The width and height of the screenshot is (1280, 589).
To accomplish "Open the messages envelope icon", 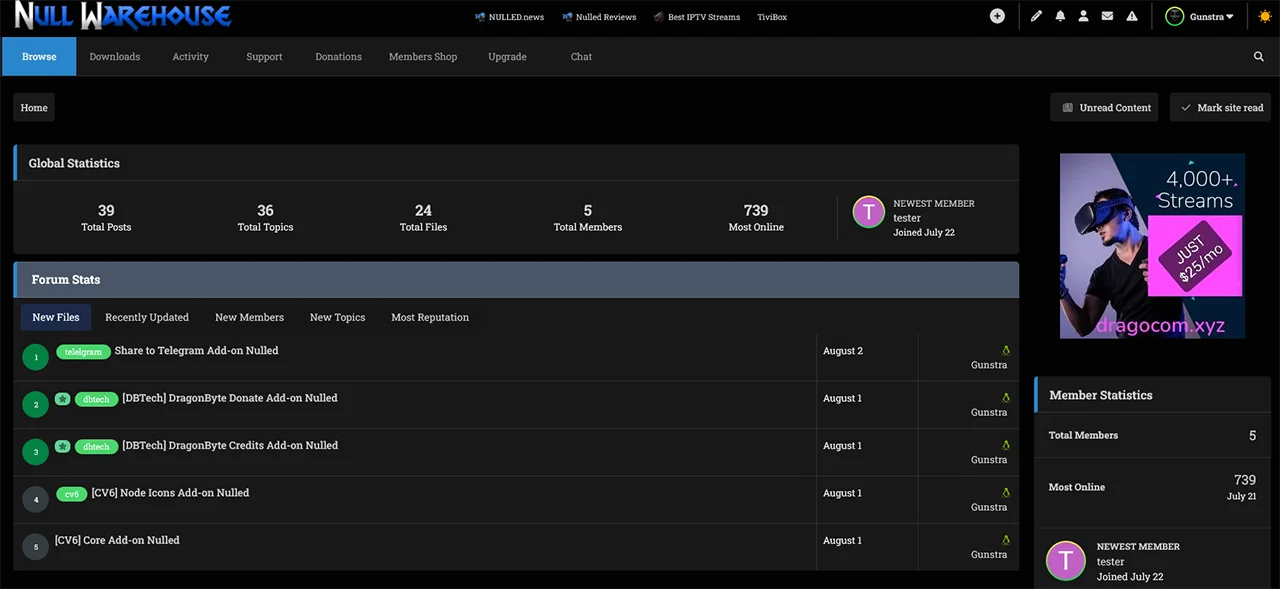I will (x=1107, y=16).
